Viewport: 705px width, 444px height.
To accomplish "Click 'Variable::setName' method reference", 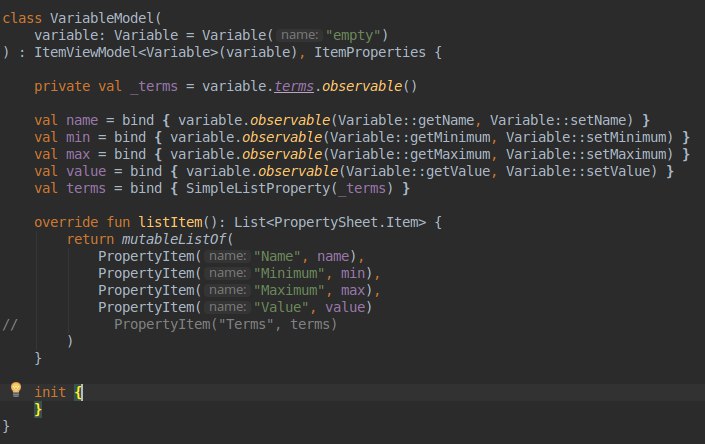I will 558,120.
